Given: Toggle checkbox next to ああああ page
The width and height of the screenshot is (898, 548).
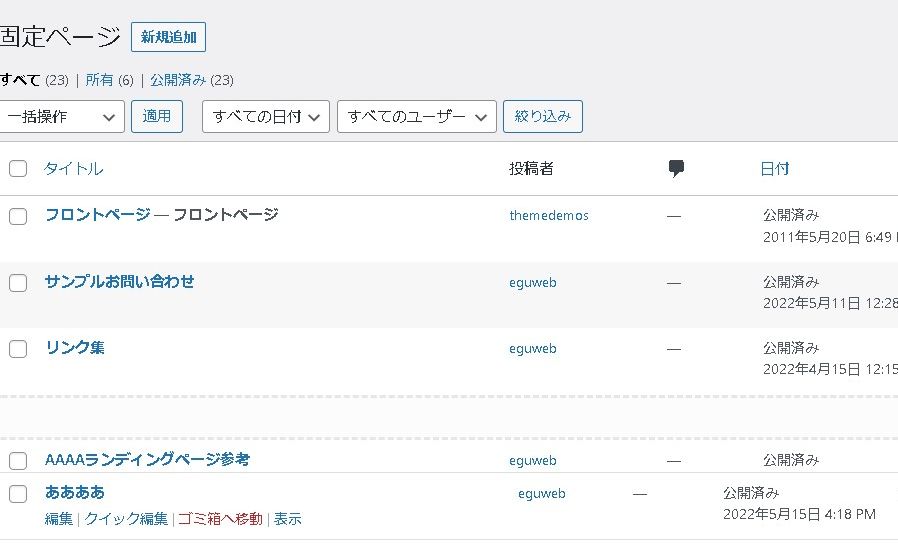Looking at the screenshot, I should tap(18, 493).
